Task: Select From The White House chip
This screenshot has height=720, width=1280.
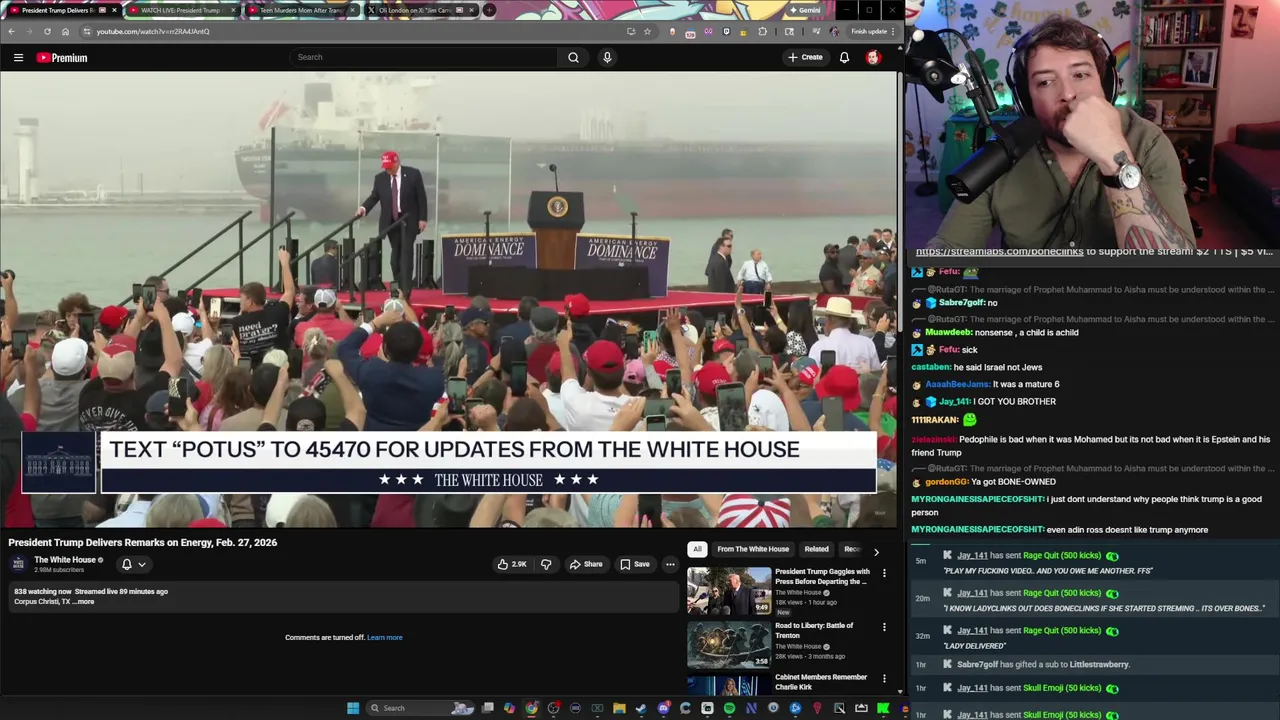Action: click(753, 549)
